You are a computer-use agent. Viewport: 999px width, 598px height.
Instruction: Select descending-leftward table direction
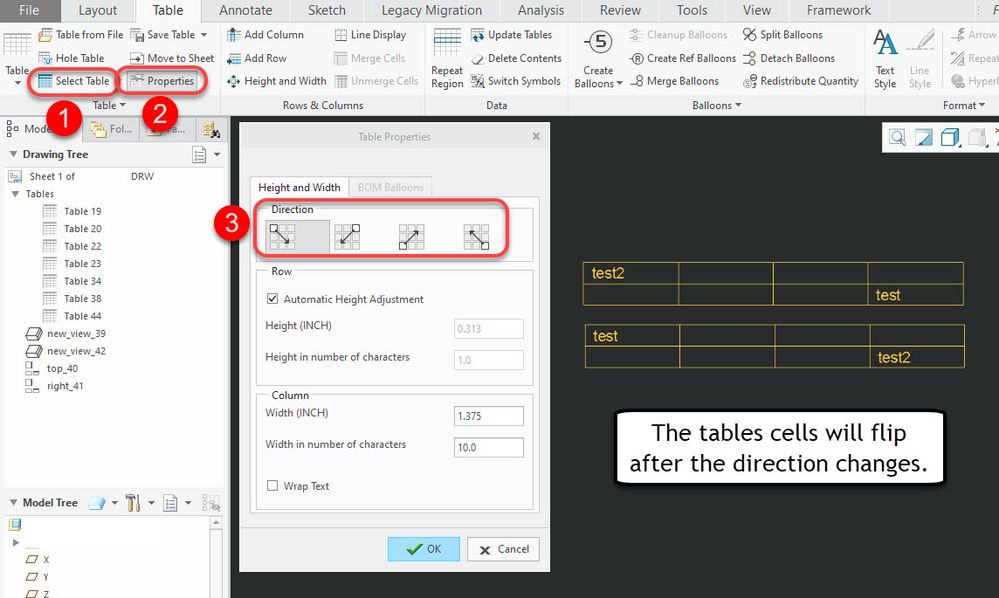click(x=347, y=236)
